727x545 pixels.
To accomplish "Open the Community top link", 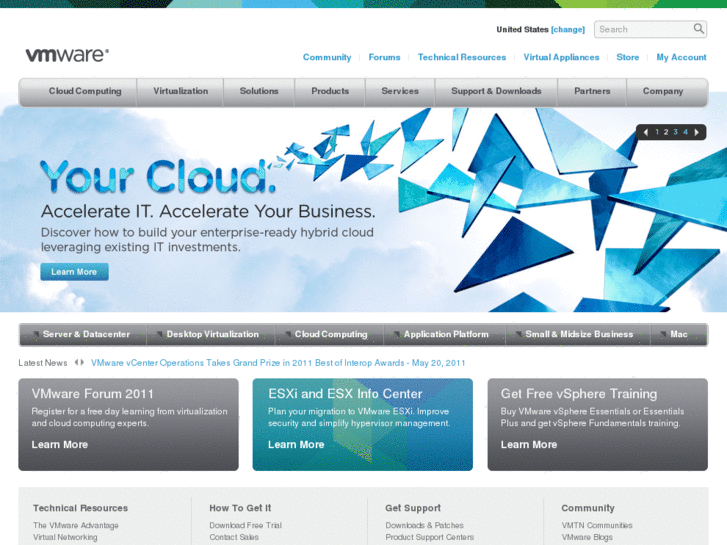I will coord(327,57).
